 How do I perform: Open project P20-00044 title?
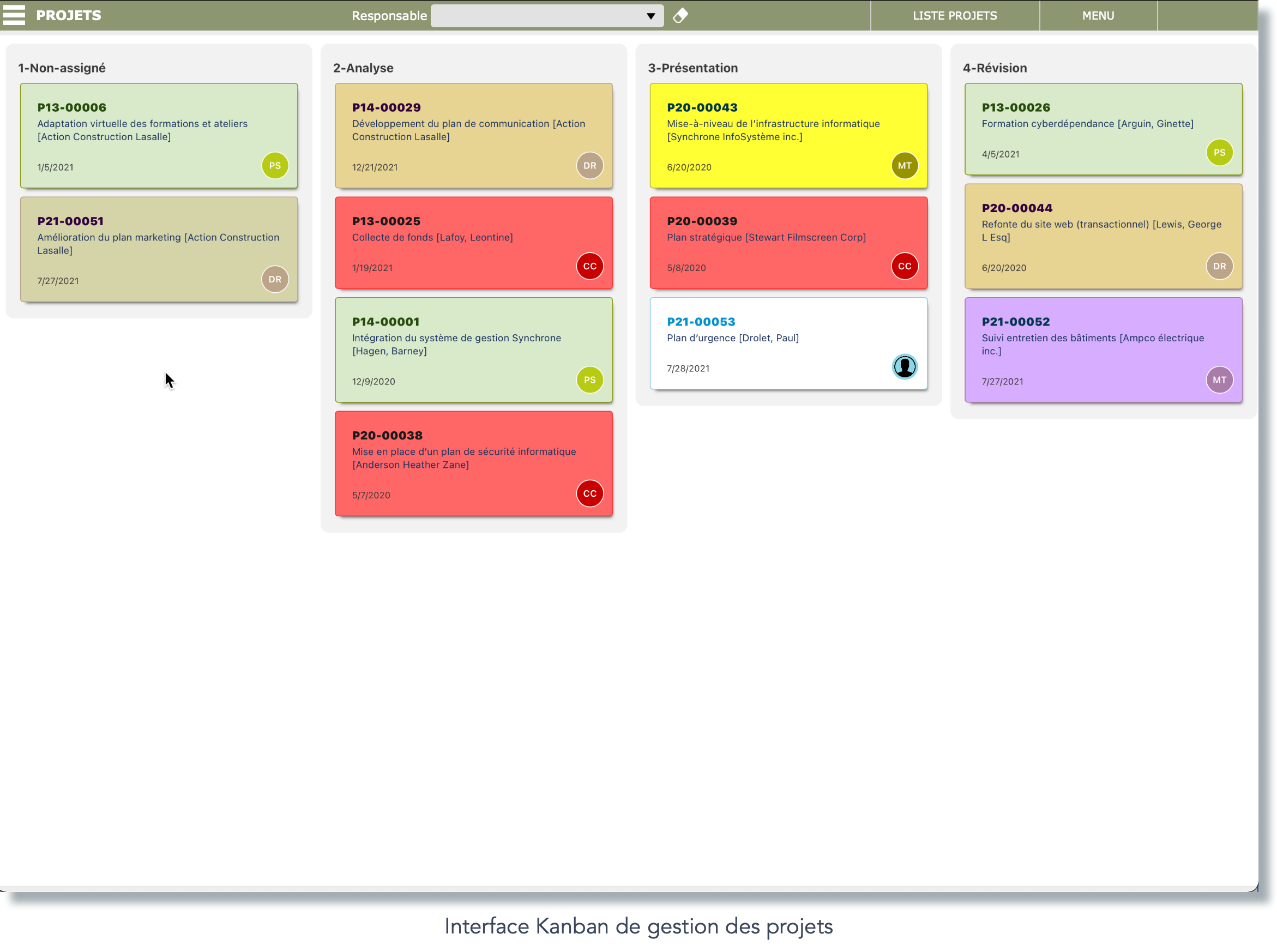[x=1017, y=208]
